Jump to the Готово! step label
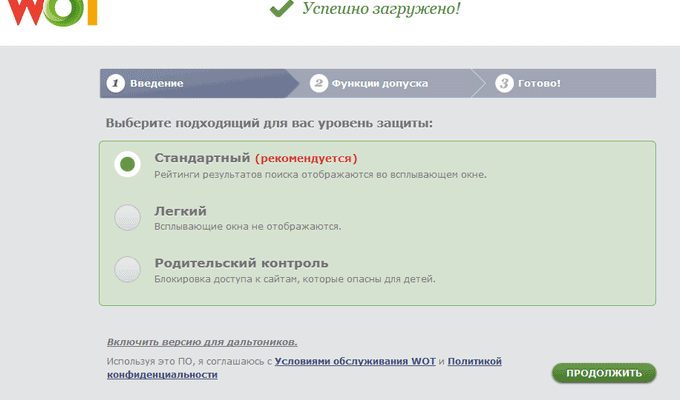This screenshot has width=680, height=400. pyautogui.click(x=539, y=83)
